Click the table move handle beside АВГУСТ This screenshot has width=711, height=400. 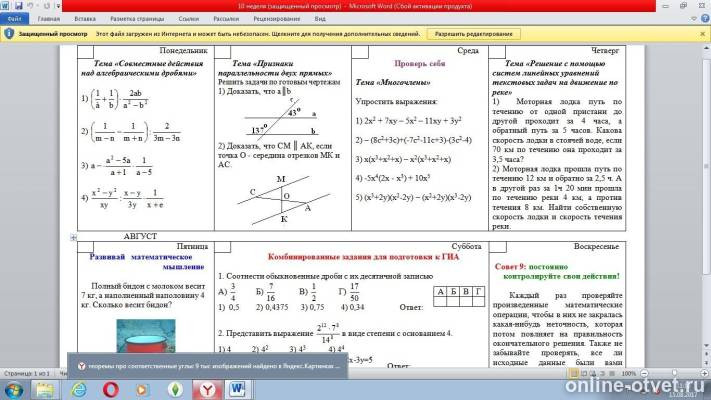[x=73, y=237]
